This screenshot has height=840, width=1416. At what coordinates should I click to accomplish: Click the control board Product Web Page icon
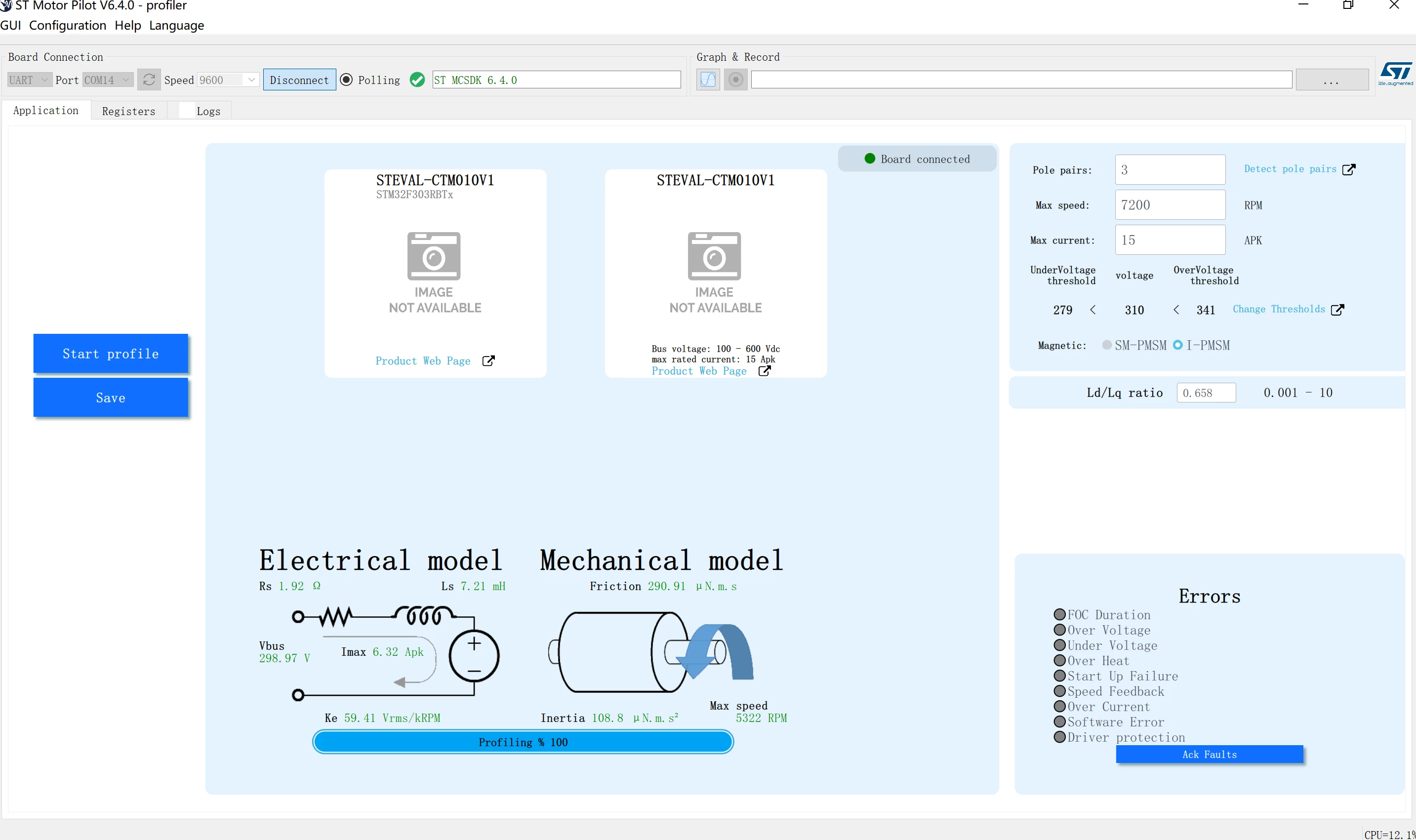click(488, 360)
